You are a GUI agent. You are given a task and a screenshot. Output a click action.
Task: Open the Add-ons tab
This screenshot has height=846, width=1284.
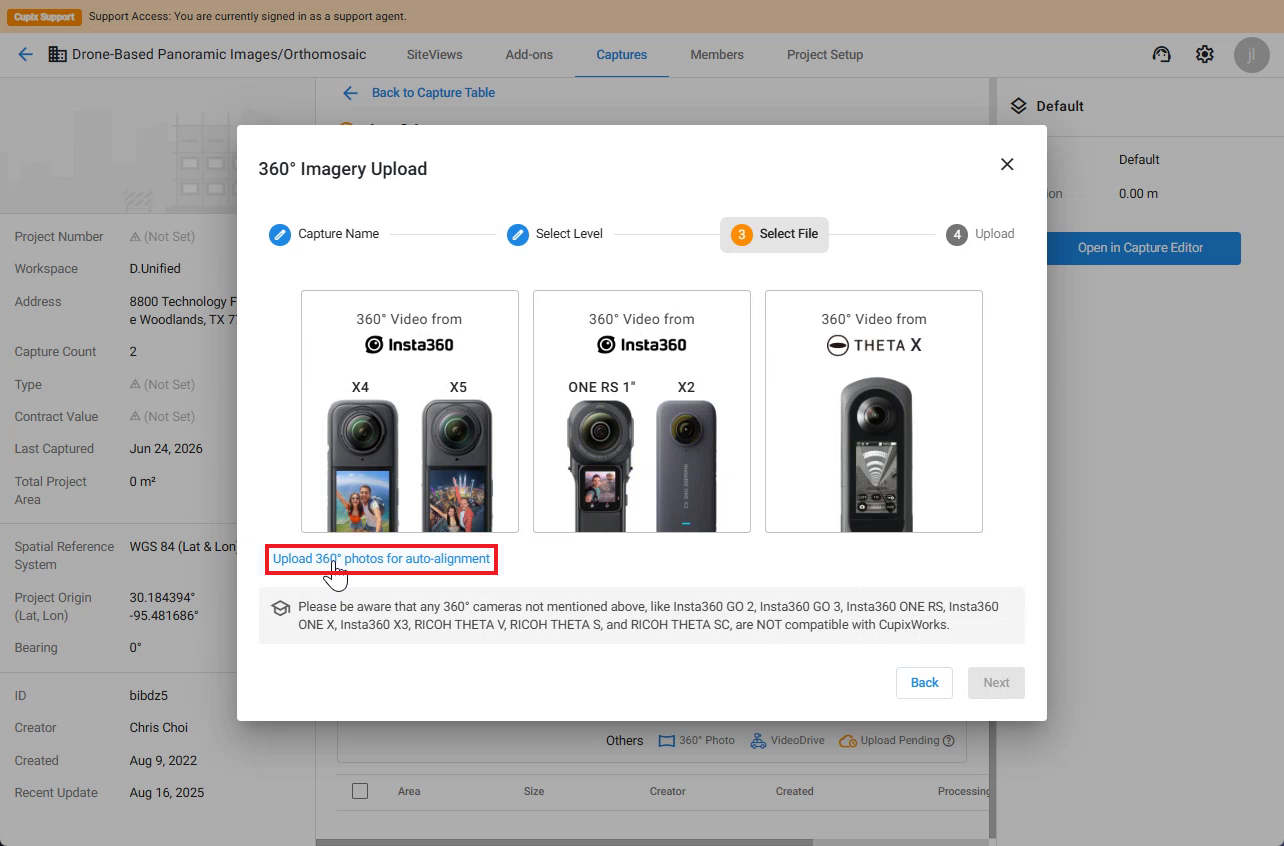[x=529, y=55]
